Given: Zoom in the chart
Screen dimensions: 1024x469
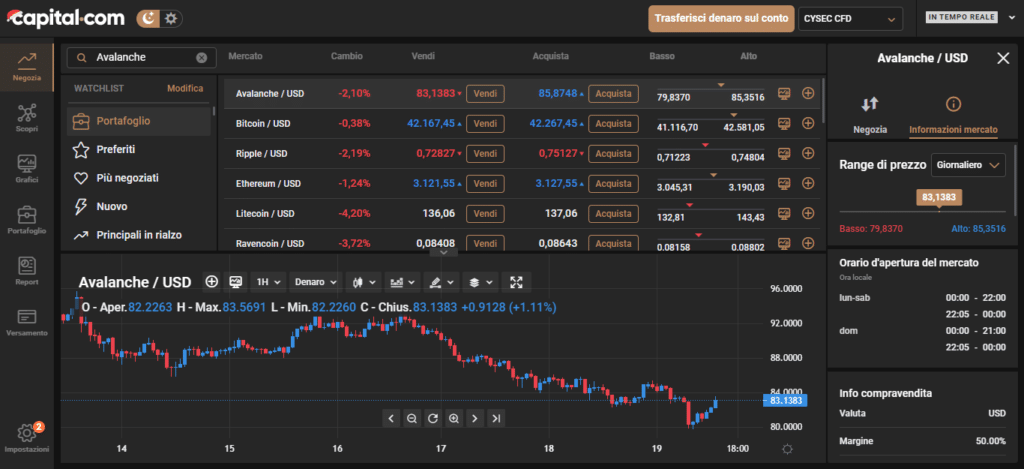Looking at the screenshot, I should [453, 418].
